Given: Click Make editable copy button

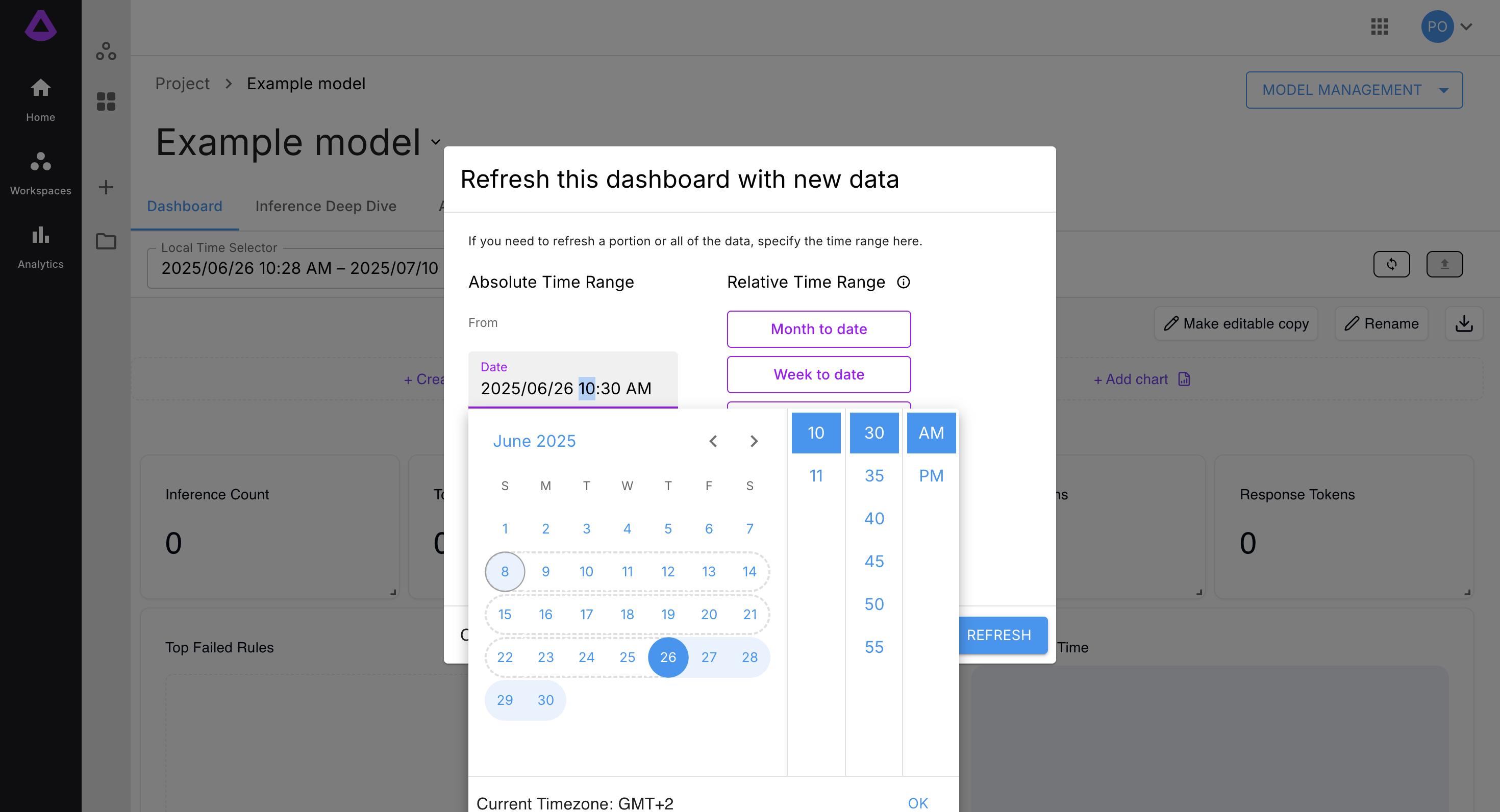Looking at the screenshot, I should coord(1236,324).
